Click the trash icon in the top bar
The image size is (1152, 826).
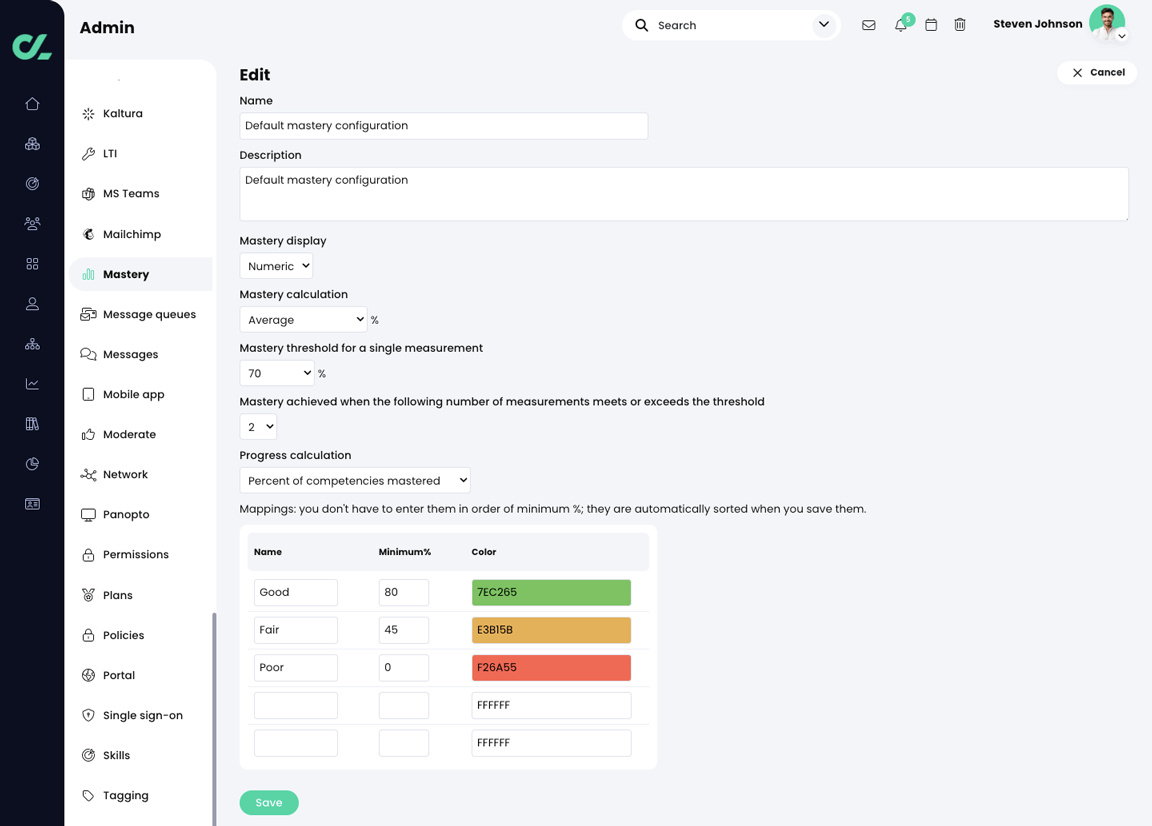pos(960,25)
